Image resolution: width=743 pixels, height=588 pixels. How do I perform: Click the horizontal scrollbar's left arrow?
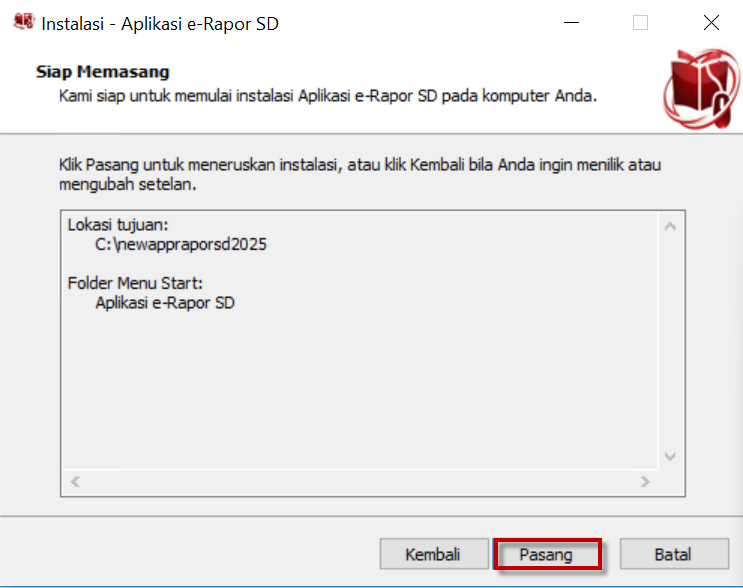[75, 481]
